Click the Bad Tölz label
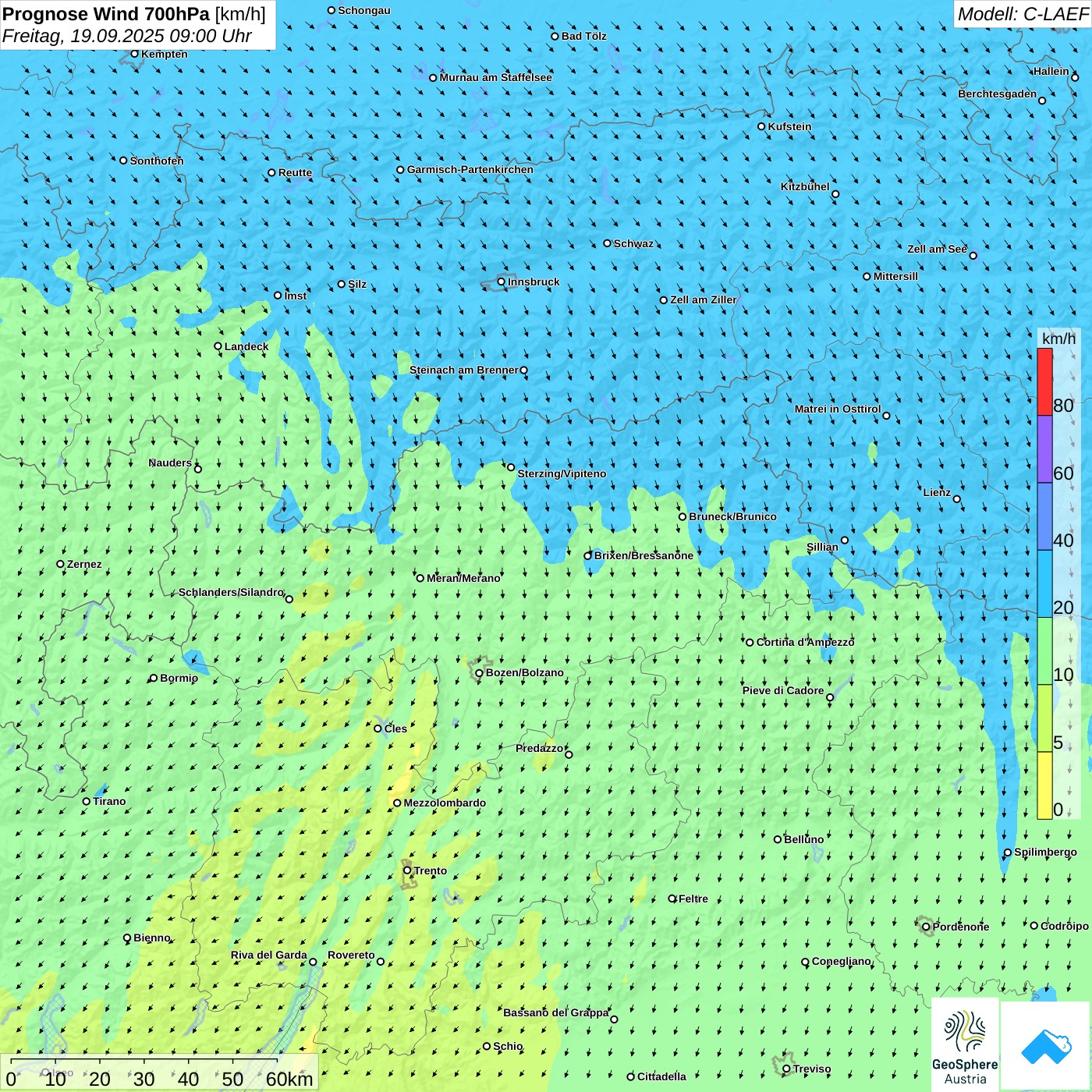The width and height of the screenshot is (1092, 1092). coord(584,36)
